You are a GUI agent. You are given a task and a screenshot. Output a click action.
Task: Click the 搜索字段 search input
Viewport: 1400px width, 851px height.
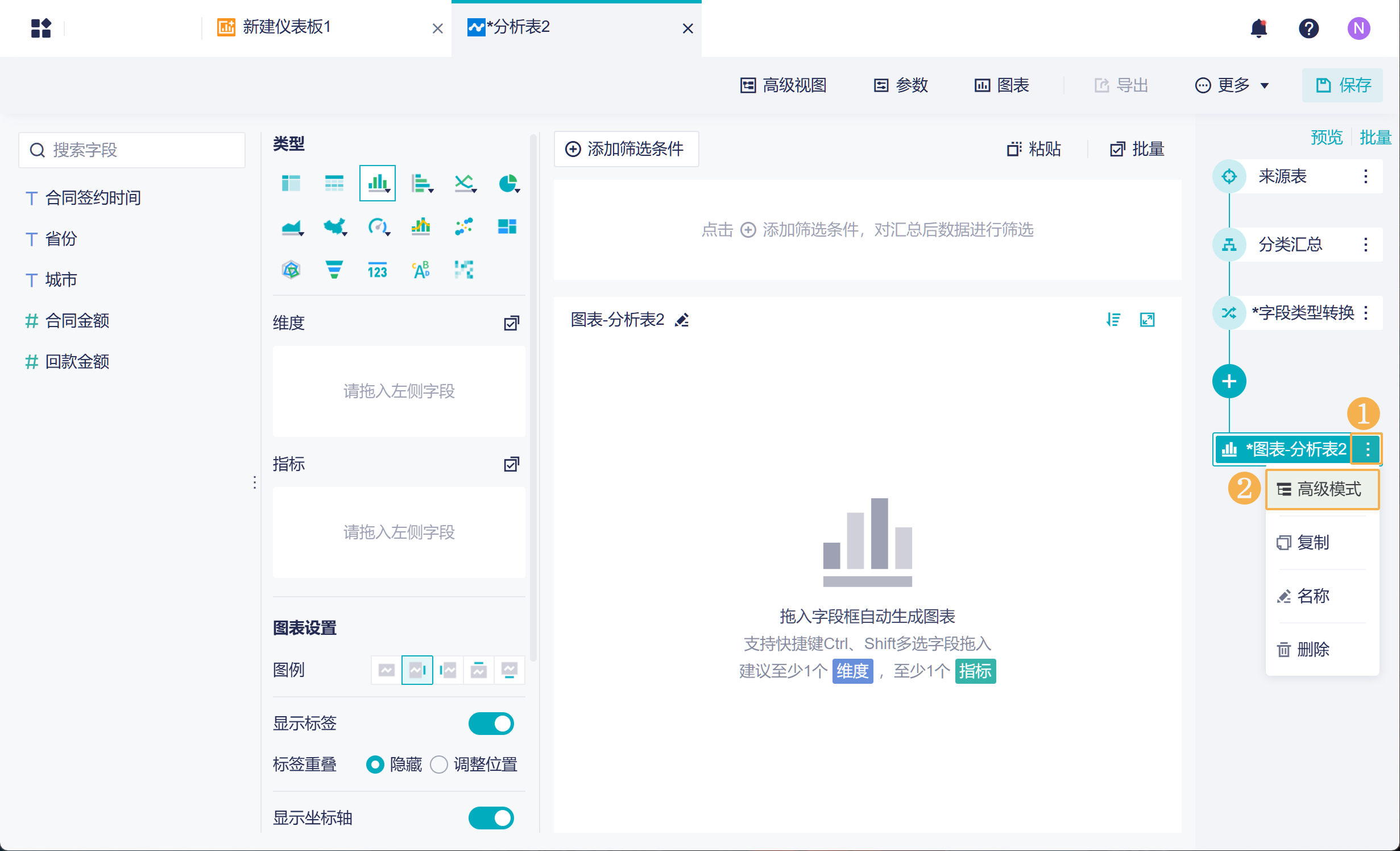click(x=132, y=150)
